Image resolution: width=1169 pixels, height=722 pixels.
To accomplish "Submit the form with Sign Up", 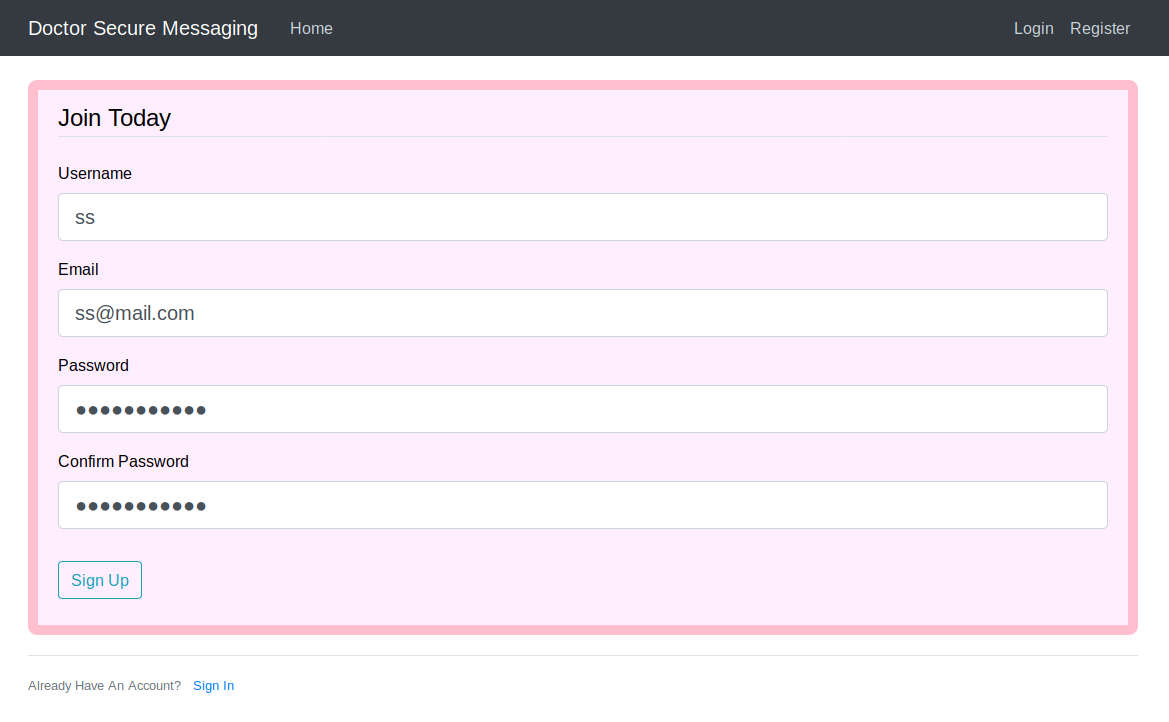I will (100, 580).
